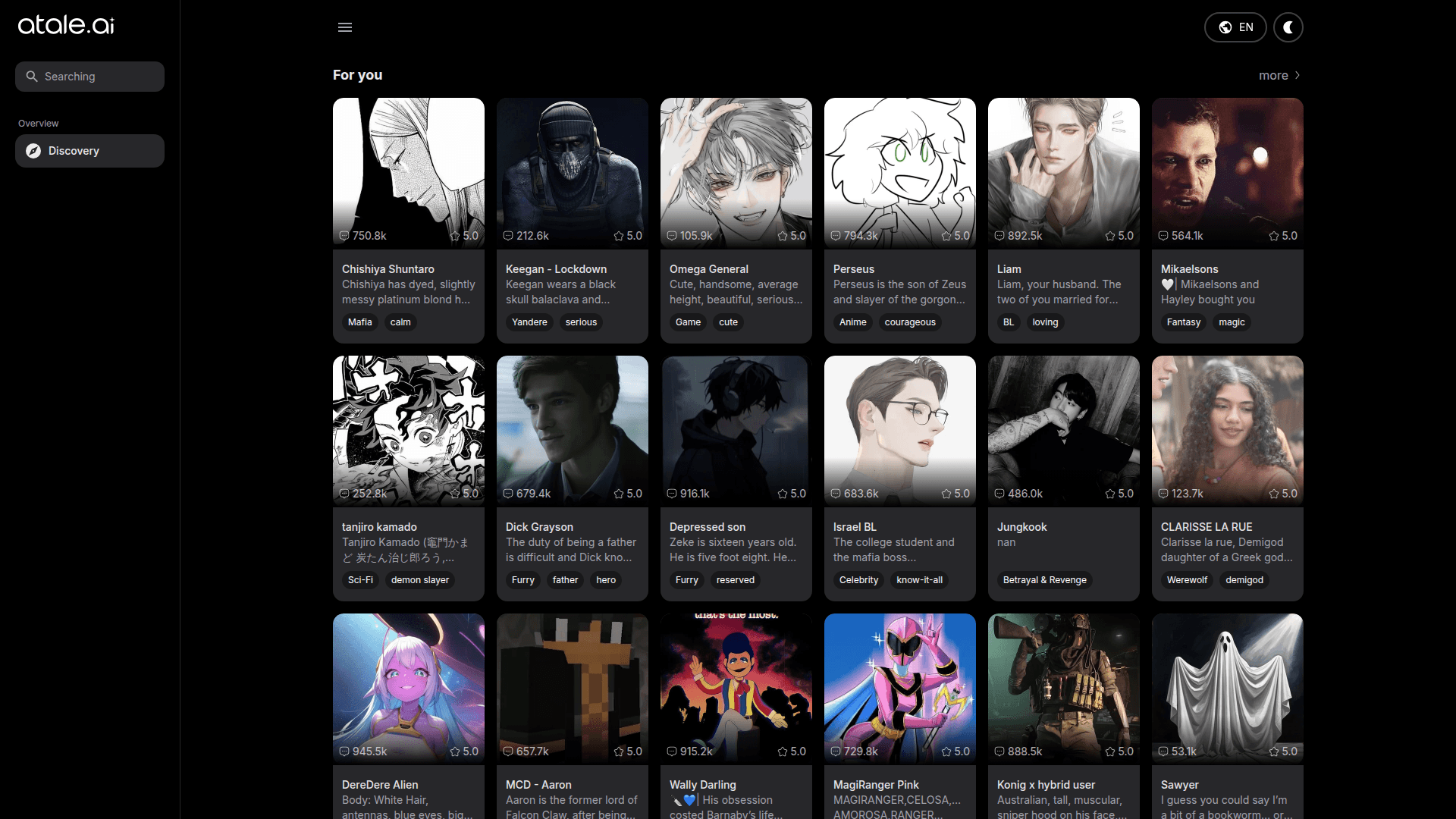Viewport: 1456px width, 819px height.
Task: Toggle dark mode moon button
Action: pos(1288,27)
